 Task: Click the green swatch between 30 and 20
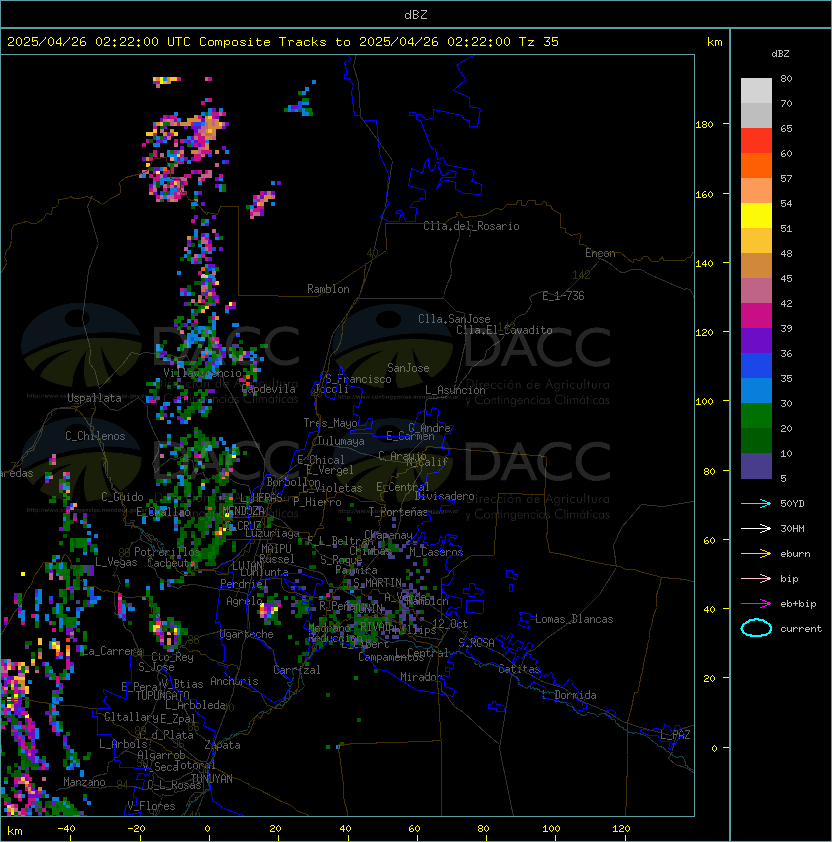point(756,415)
